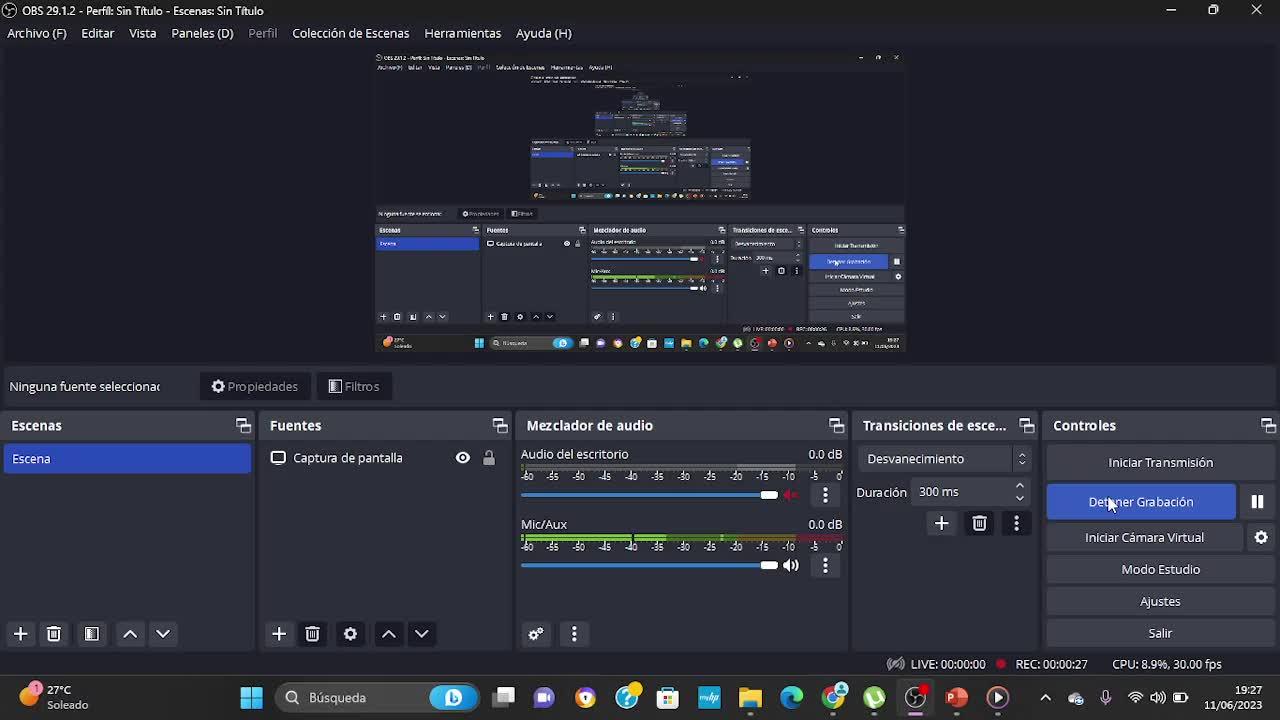
Task: Pause the recording
Action: click(x=1257, y=502)
